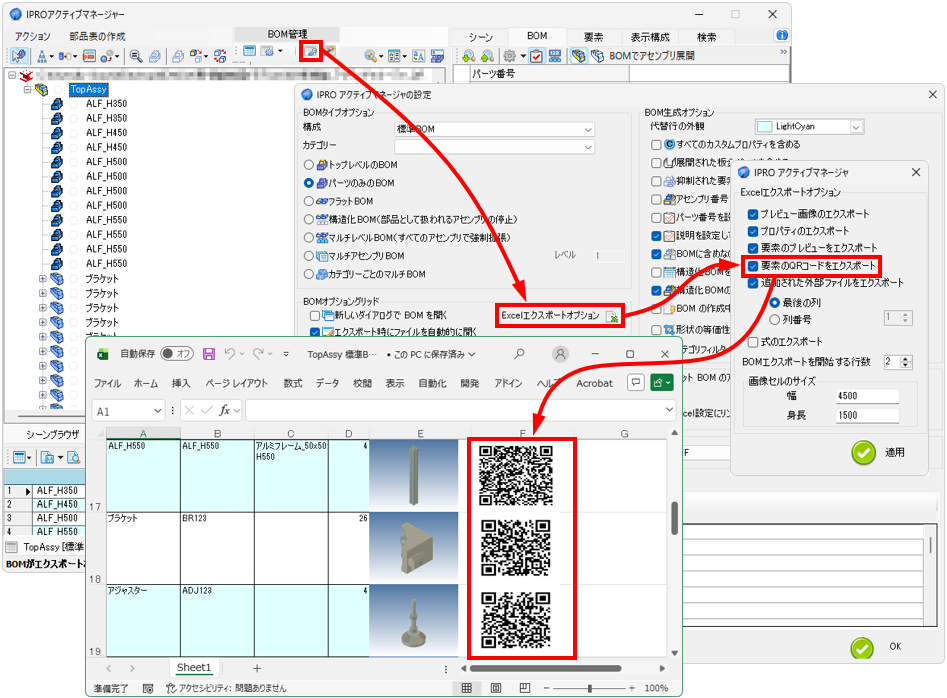
Task: Select フラットBOM radio option
Action: coord(309,201)
